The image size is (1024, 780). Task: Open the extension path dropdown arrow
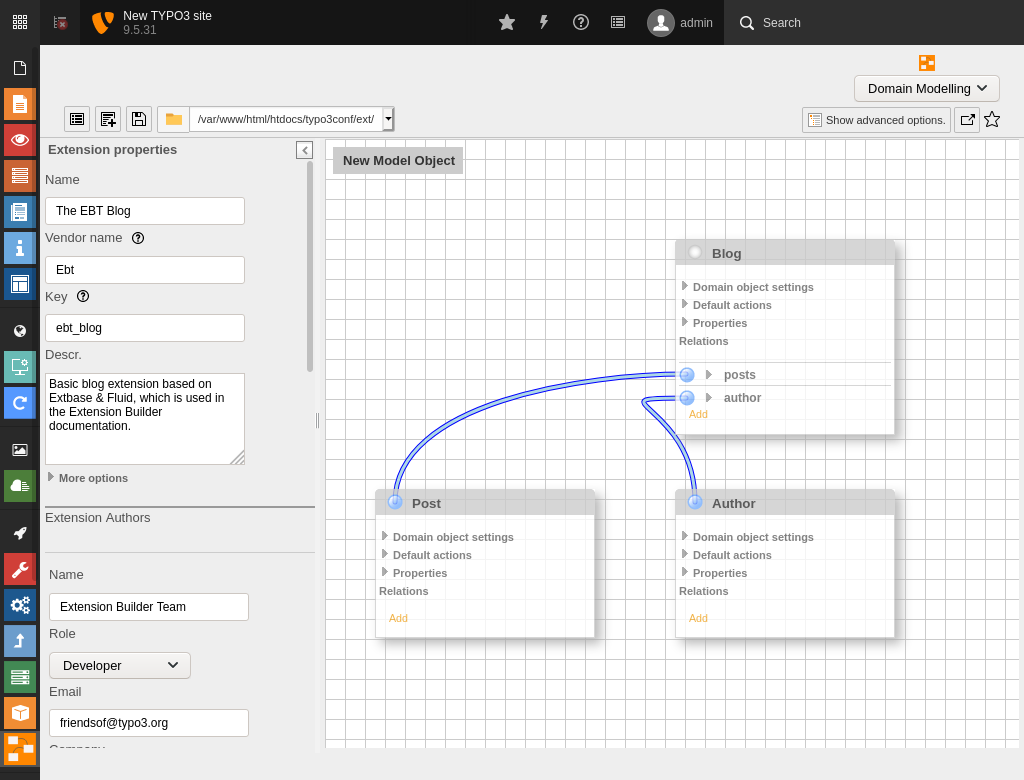(x=389, y=119)
